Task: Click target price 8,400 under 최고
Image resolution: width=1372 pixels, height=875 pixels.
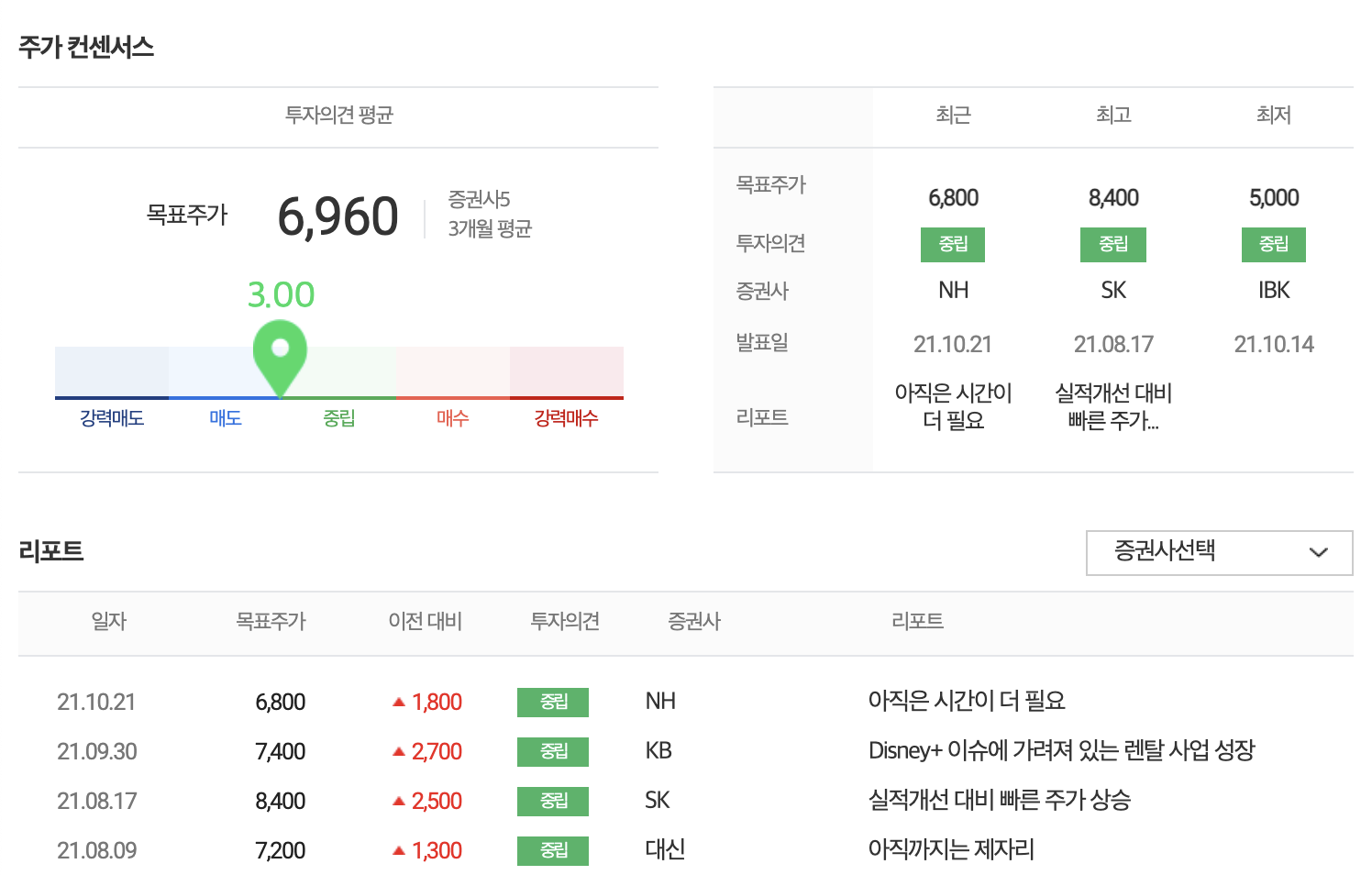Action: (1113, 198)
